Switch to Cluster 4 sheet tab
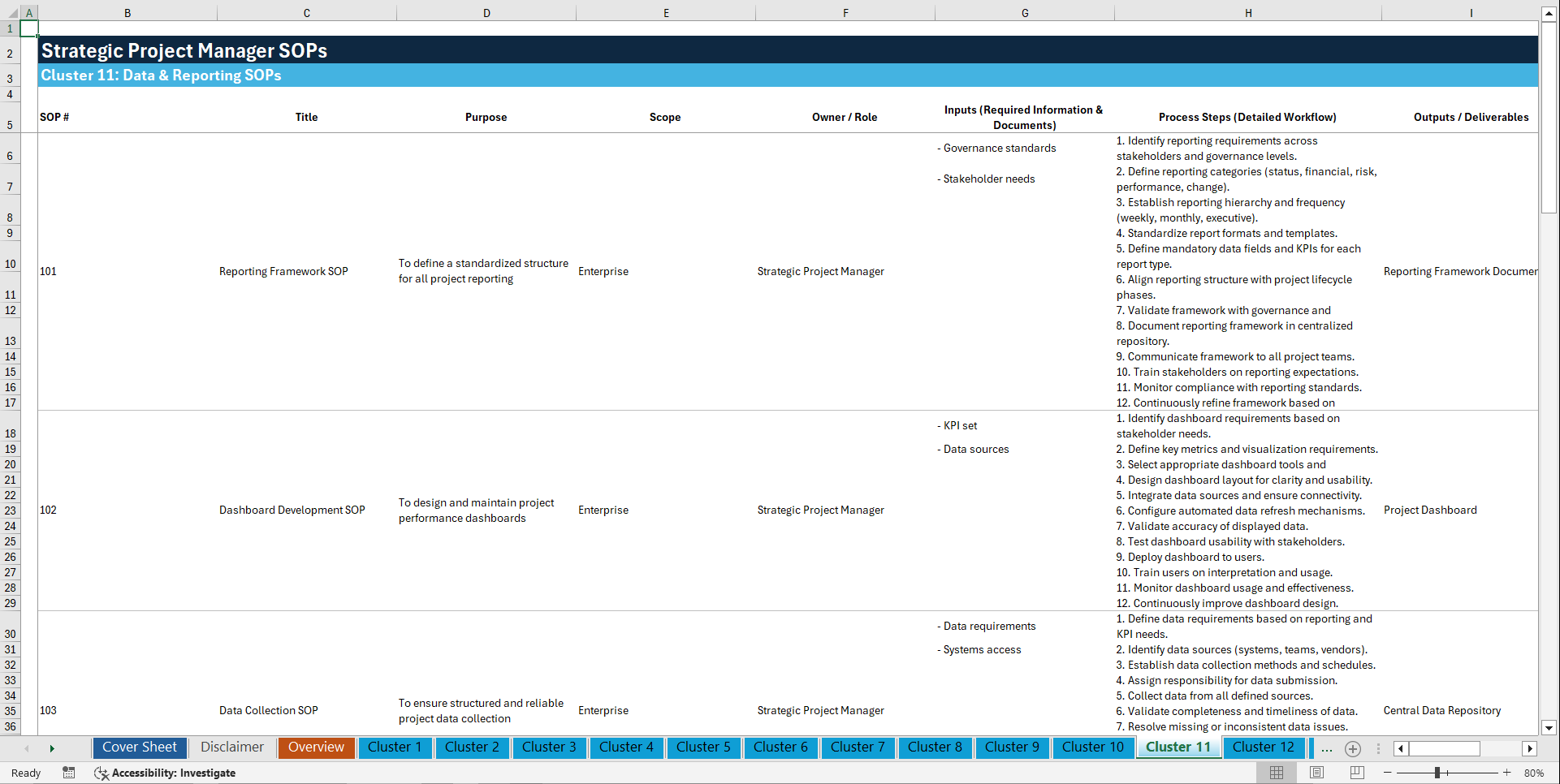This screenshot has height=784, width=1560. 626,747
